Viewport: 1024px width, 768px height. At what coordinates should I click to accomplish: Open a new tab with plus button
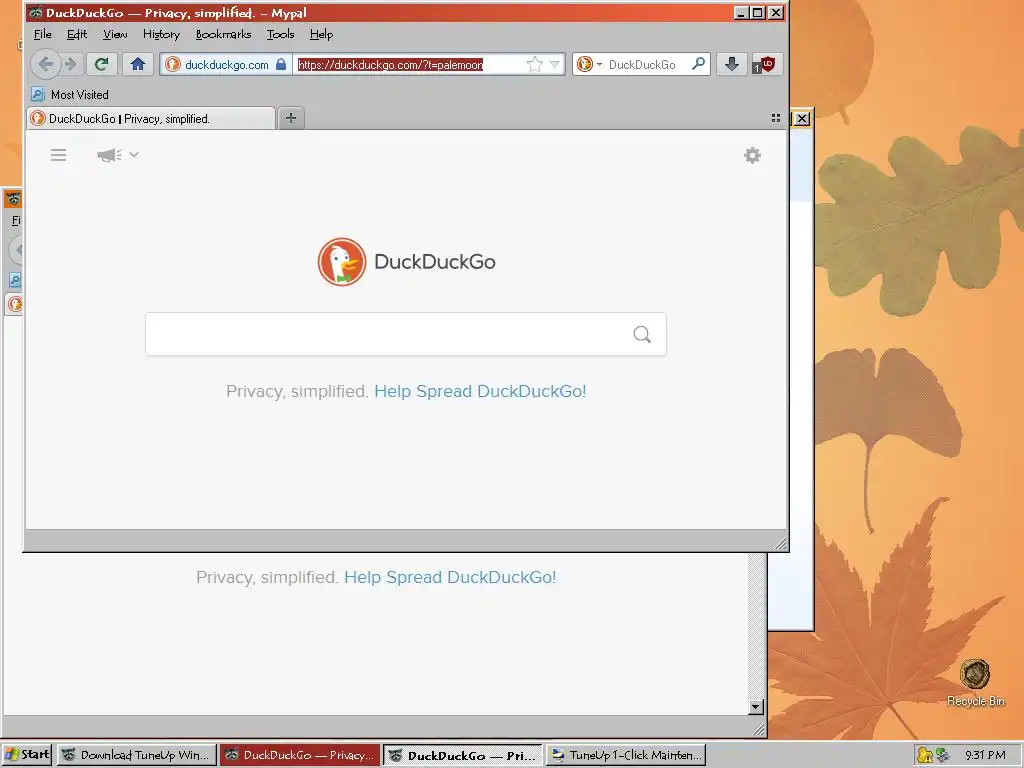tap(291, 118)
